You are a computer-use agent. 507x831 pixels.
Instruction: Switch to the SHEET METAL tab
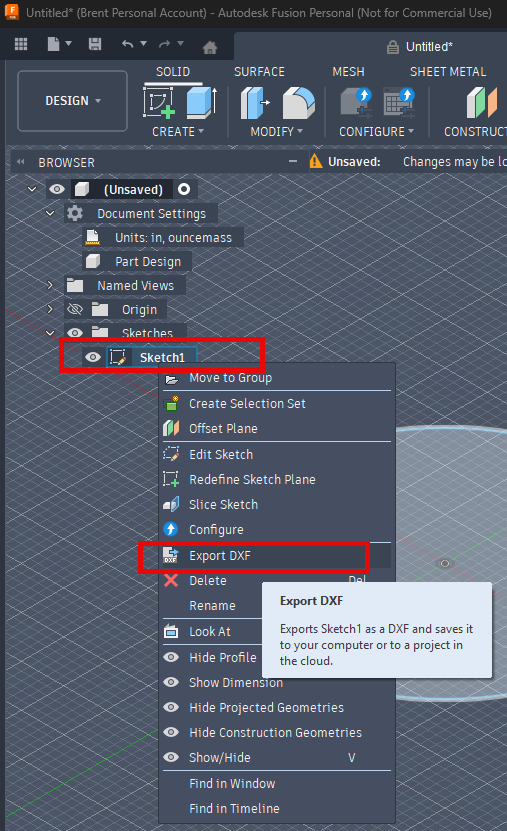pos(448,72)
